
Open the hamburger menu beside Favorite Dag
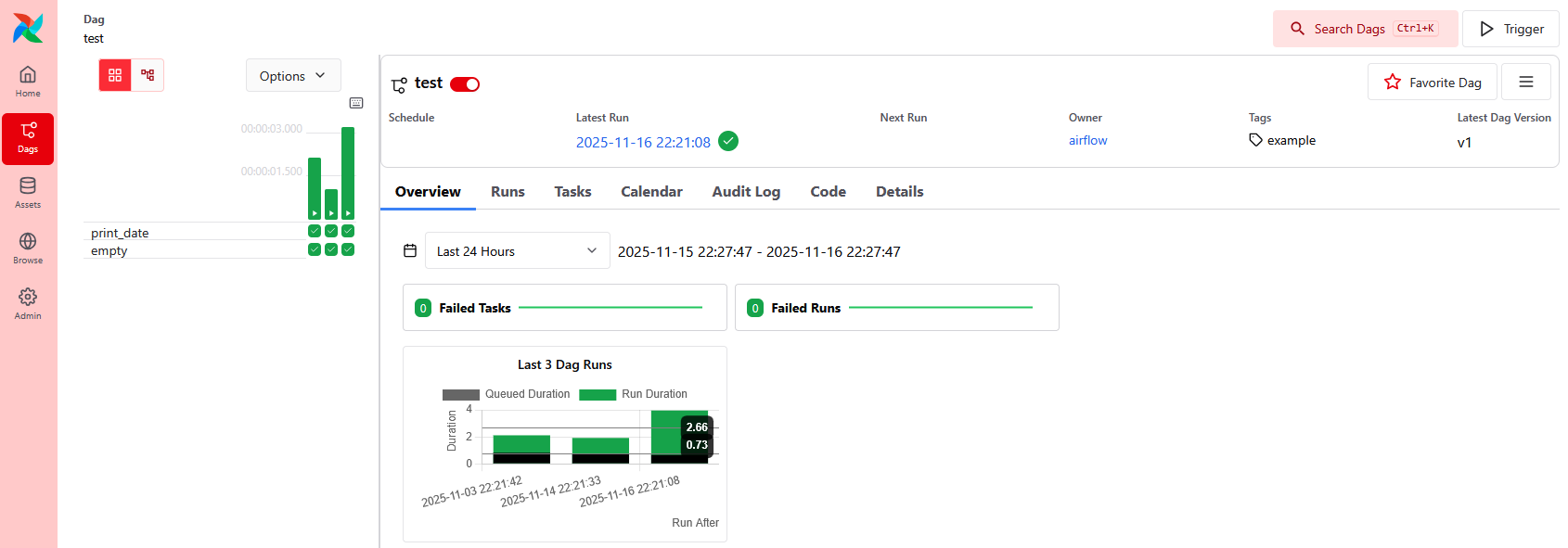click(x=1525, y=83)
